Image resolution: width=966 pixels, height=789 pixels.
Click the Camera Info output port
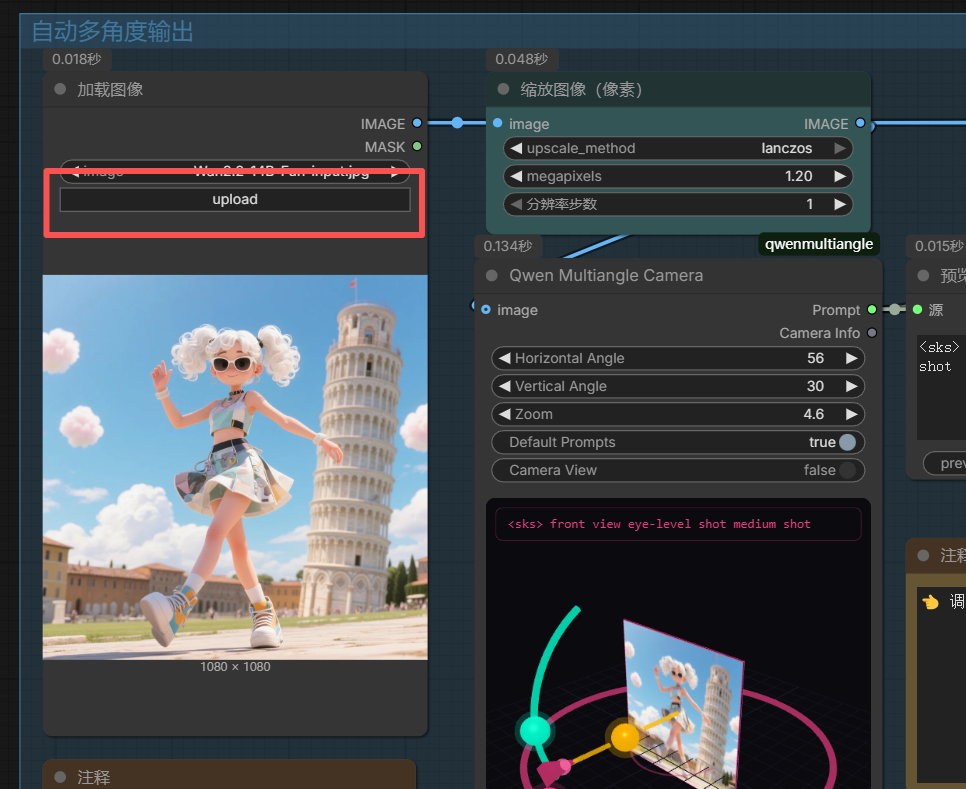coord(872,333)
